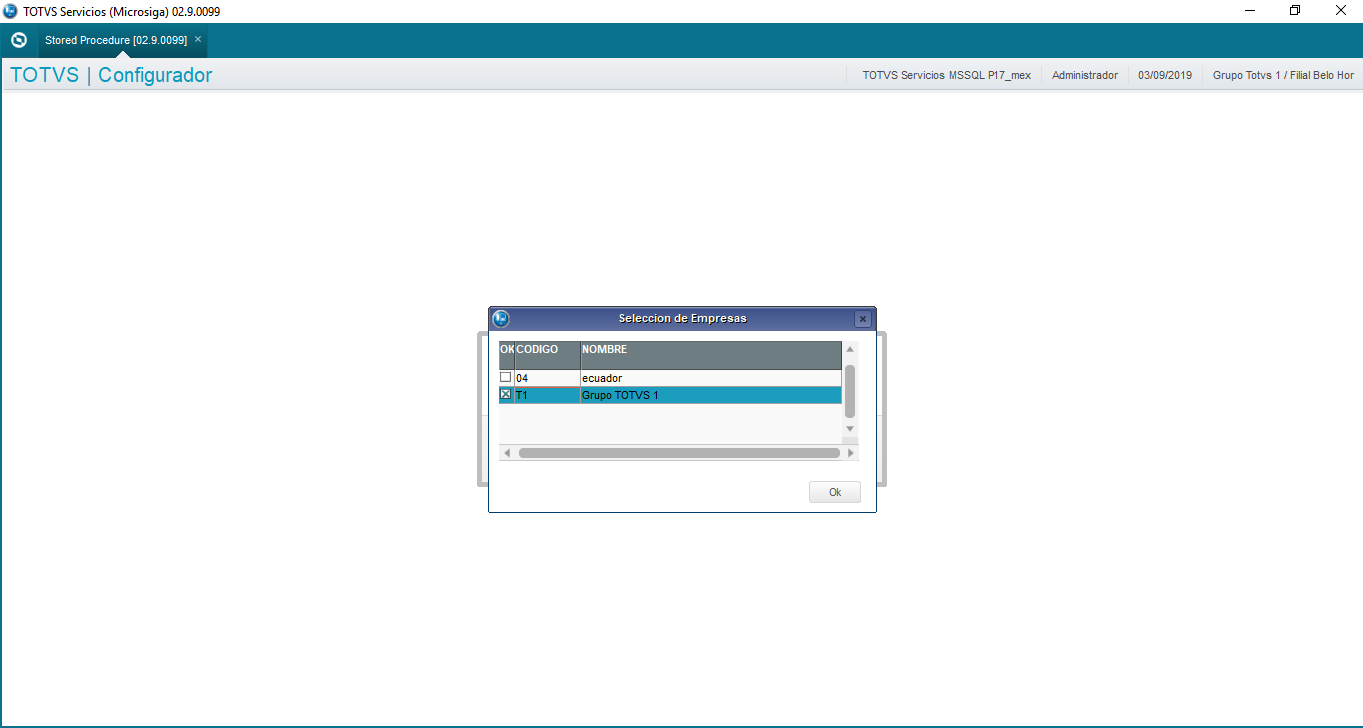
Task: Click the TOTVS app icon in title bar
Action: point(10,11)
